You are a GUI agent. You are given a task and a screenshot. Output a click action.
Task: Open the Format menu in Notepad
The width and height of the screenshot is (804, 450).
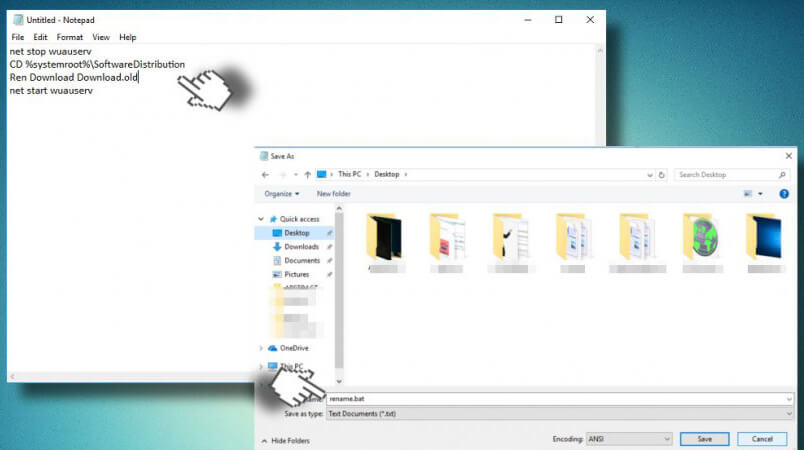(x=70, y=37)
